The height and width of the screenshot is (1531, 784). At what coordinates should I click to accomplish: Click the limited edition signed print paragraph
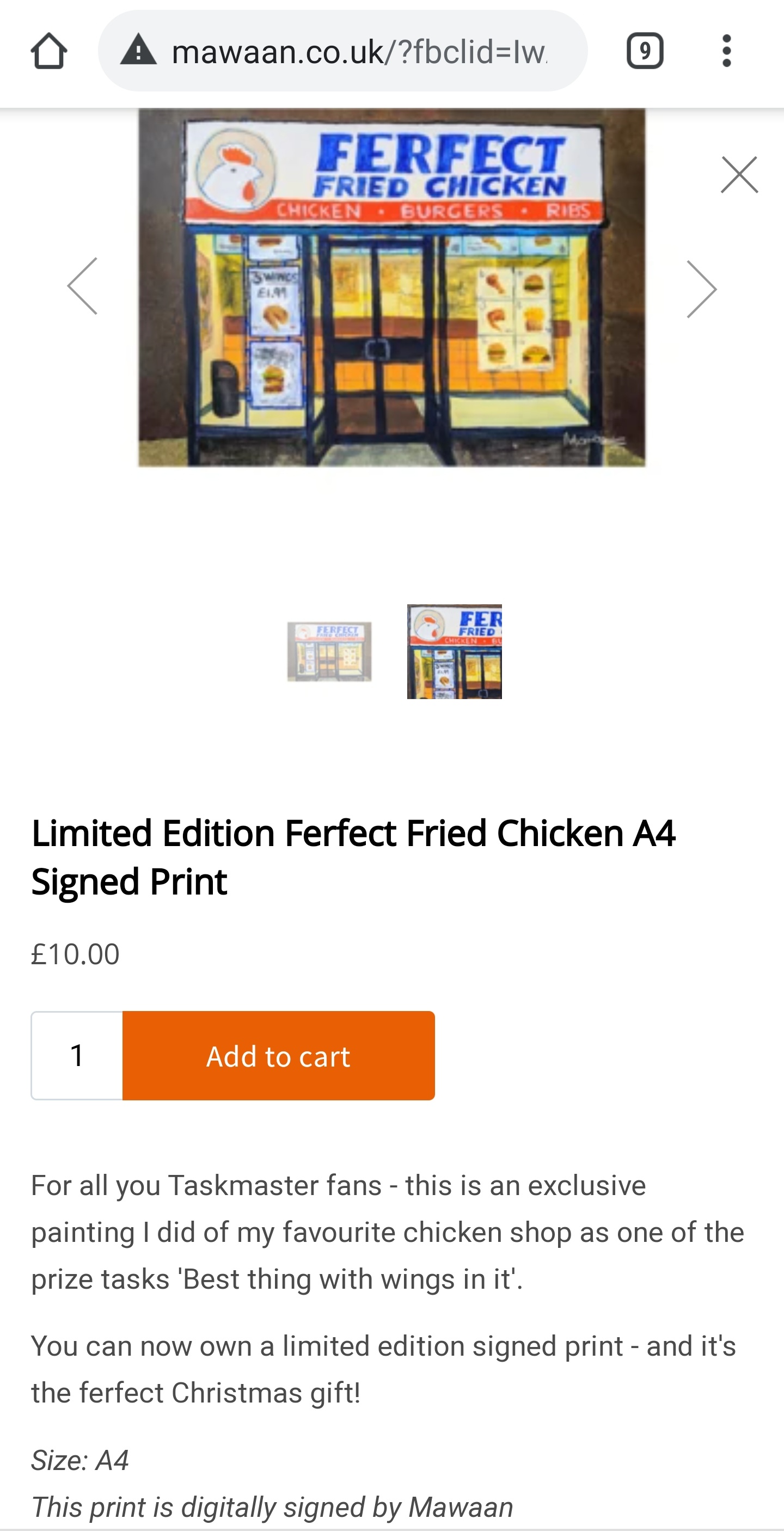pyautogui.click(x=383, y=1369)
